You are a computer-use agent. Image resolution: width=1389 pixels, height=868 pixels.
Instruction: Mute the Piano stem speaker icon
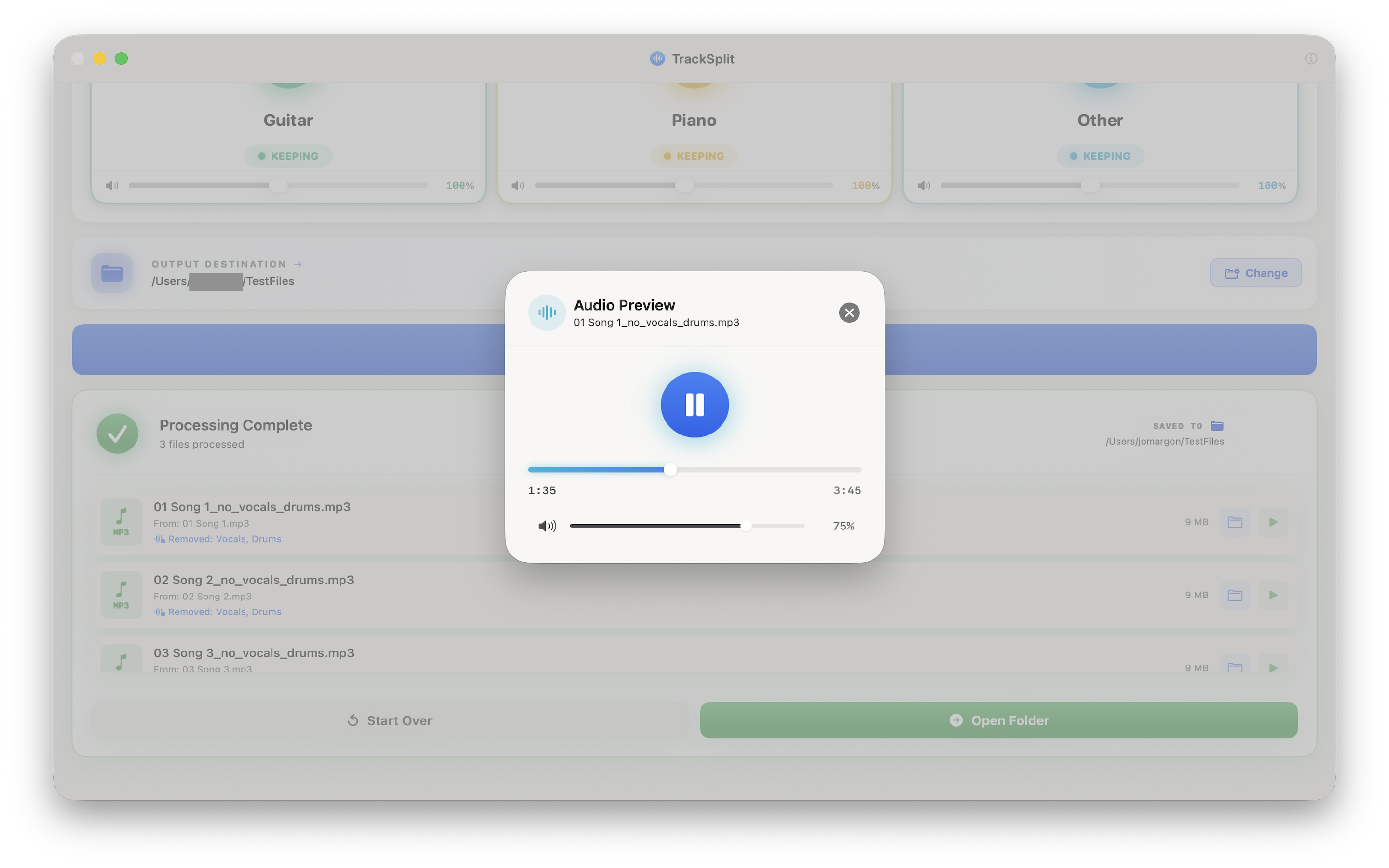[x=517, y=186]
